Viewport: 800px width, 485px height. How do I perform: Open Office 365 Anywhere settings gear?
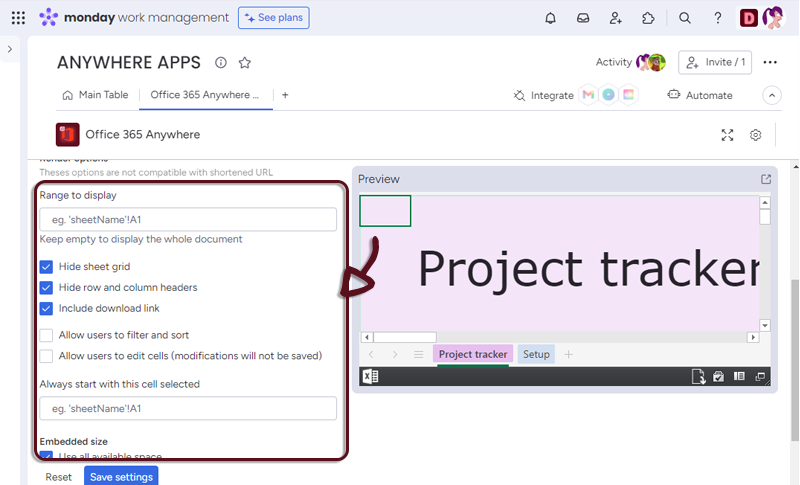(756, 135)
